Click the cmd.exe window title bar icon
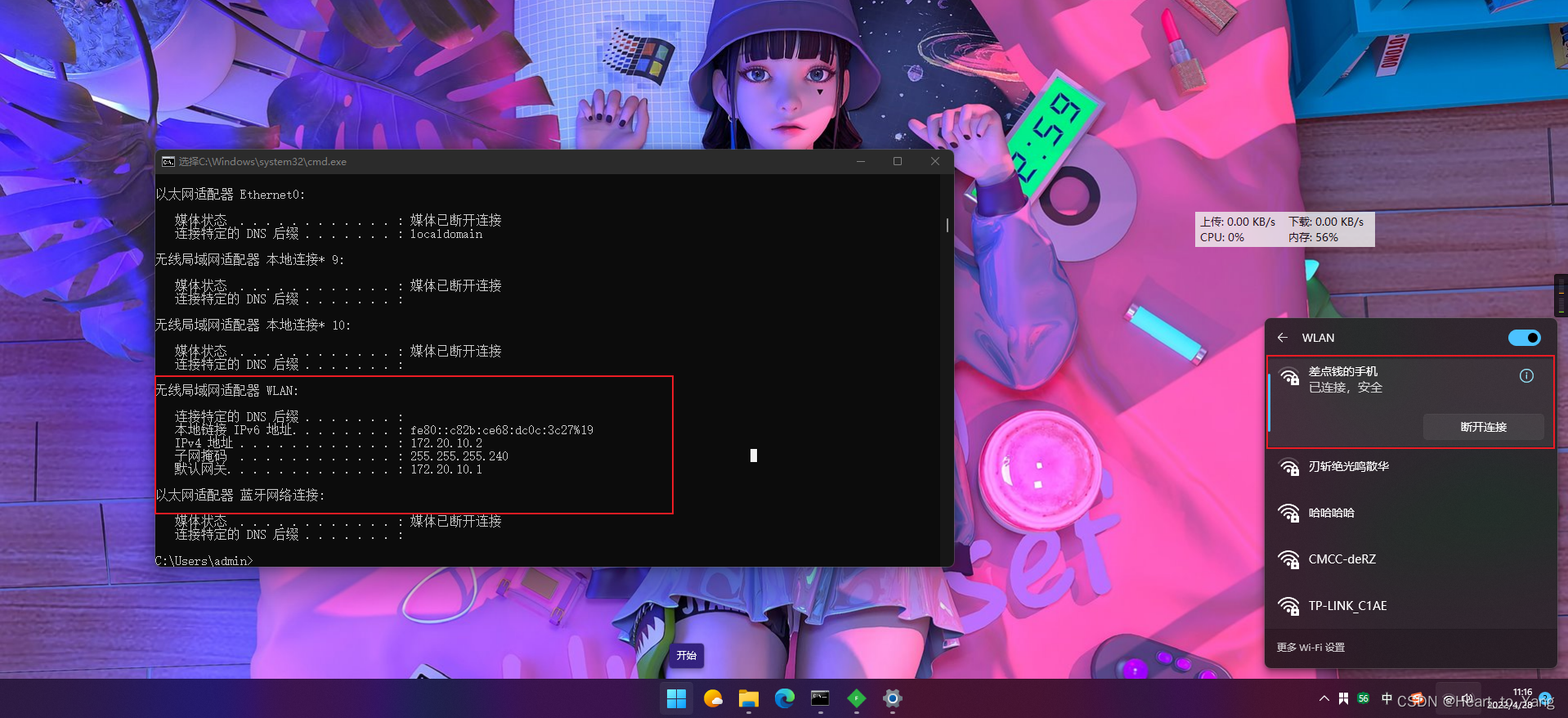Viewport: 1568px width, 718px height. [168, 162]
